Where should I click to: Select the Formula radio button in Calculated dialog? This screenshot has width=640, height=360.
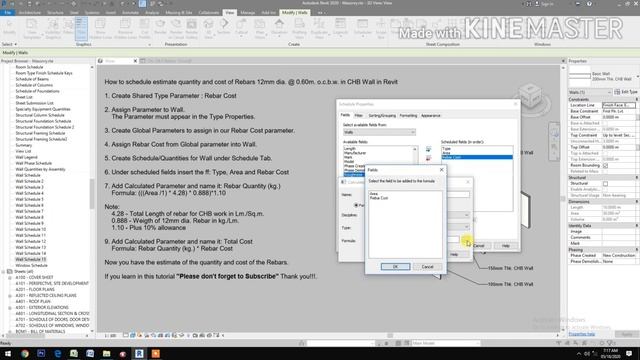(356, 205)
